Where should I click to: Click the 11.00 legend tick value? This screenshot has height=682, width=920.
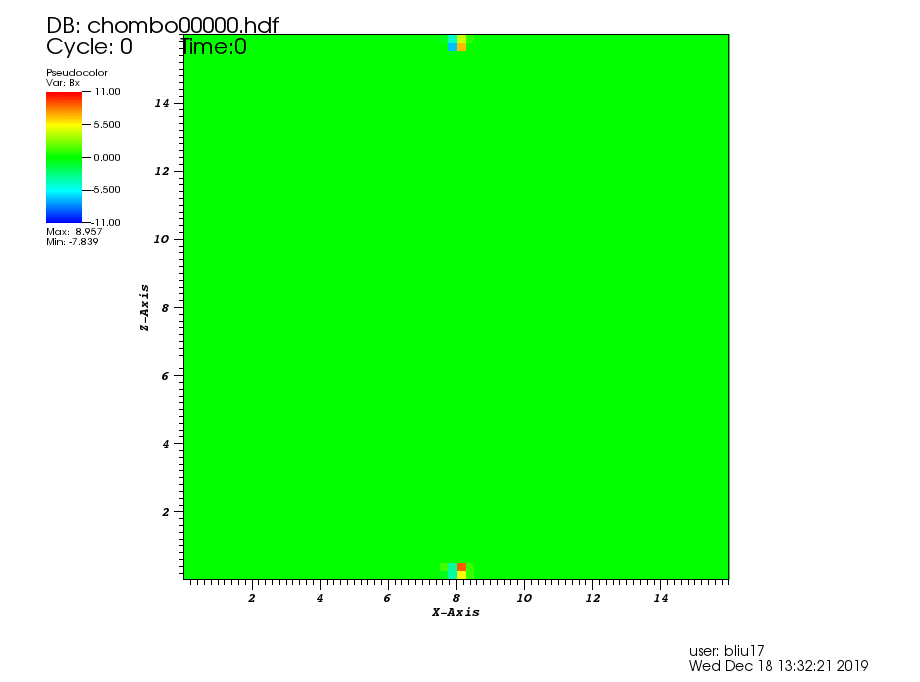tap(107, 92)
